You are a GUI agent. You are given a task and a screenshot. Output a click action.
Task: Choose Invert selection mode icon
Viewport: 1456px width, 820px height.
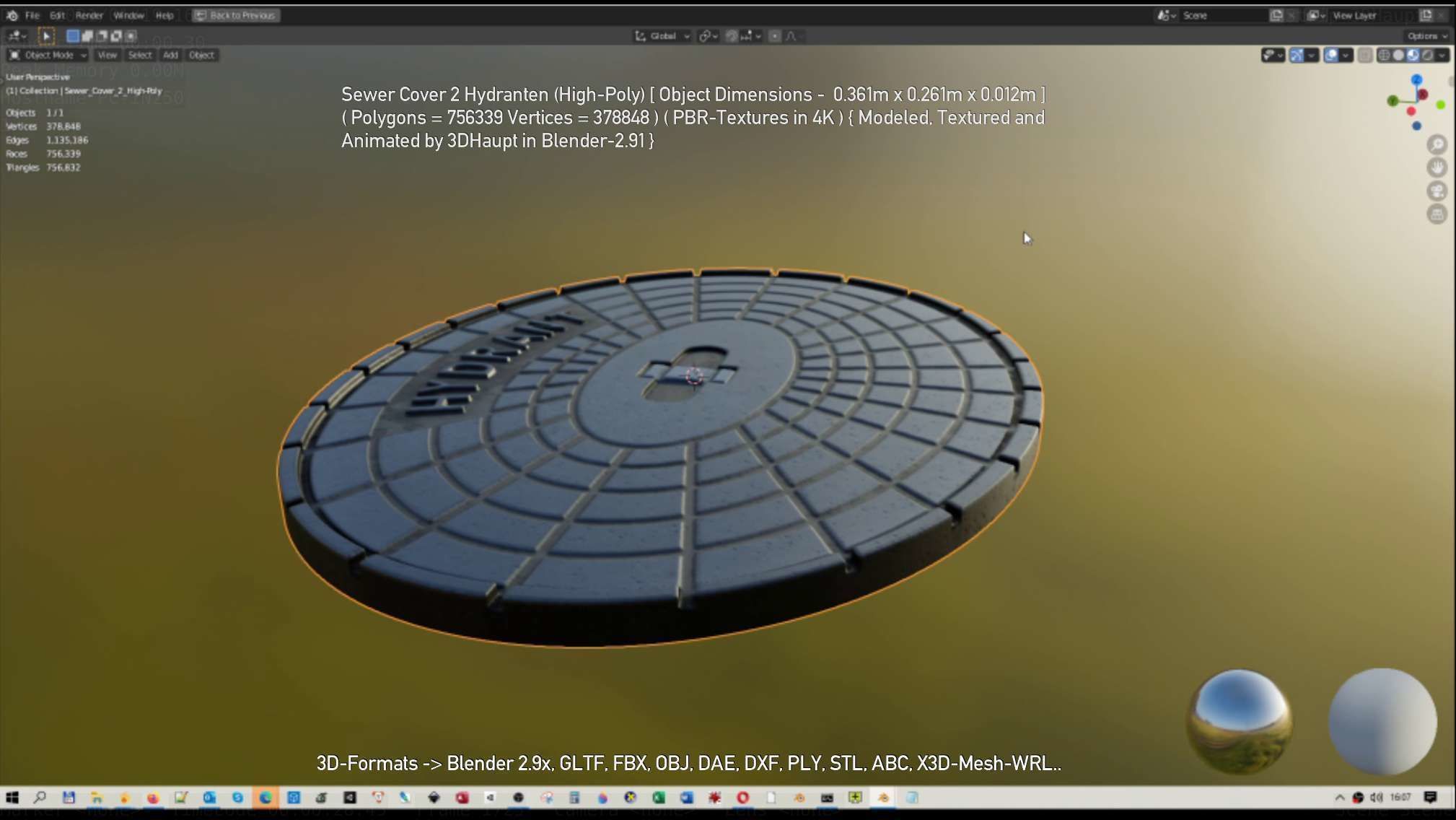pyautogui.click(x=116, y=35)
